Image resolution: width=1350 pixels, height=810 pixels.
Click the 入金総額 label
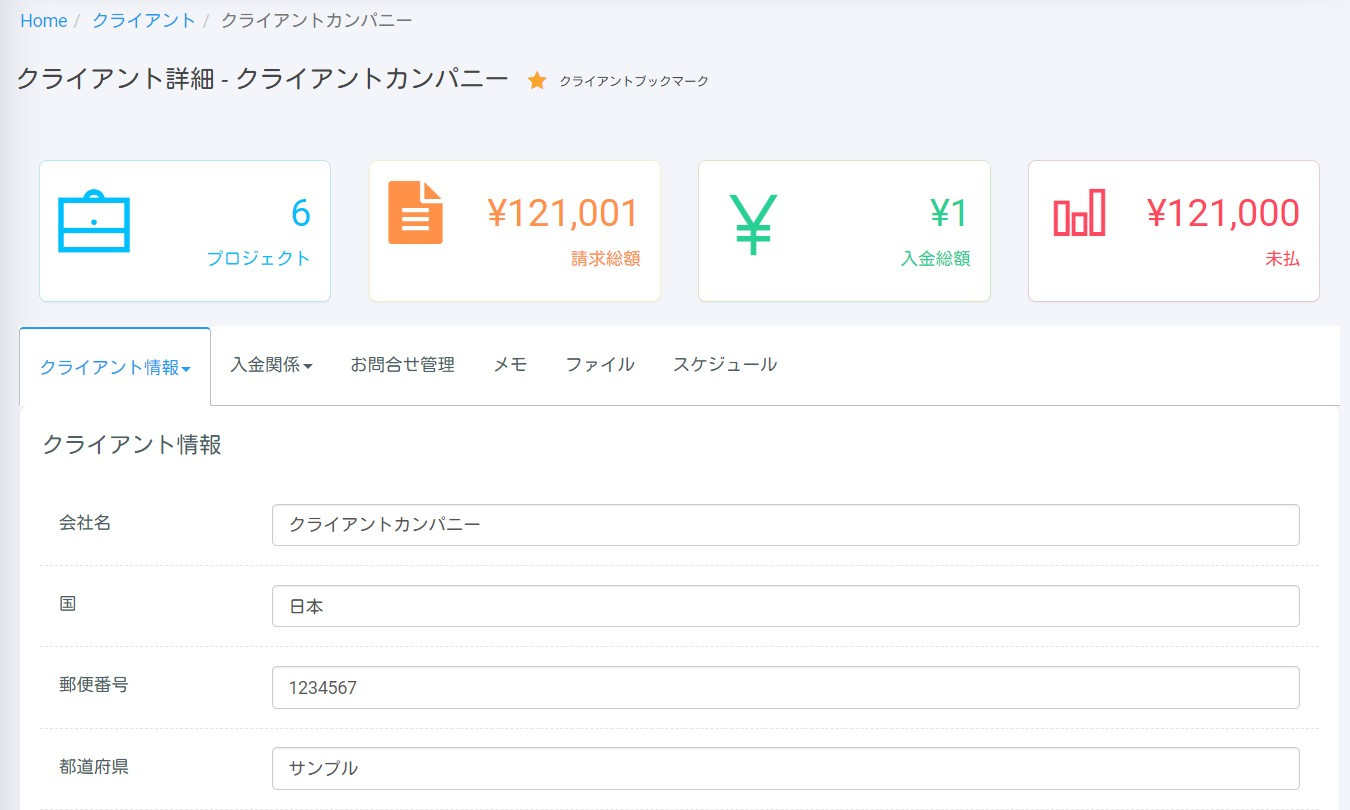(x=935, y=258)
